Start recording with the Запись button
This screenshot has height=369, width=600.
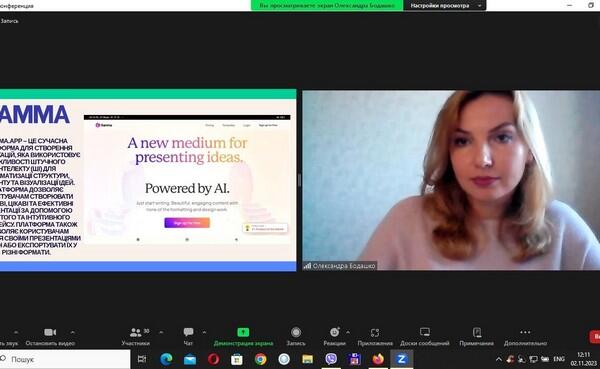click(296, 336)
